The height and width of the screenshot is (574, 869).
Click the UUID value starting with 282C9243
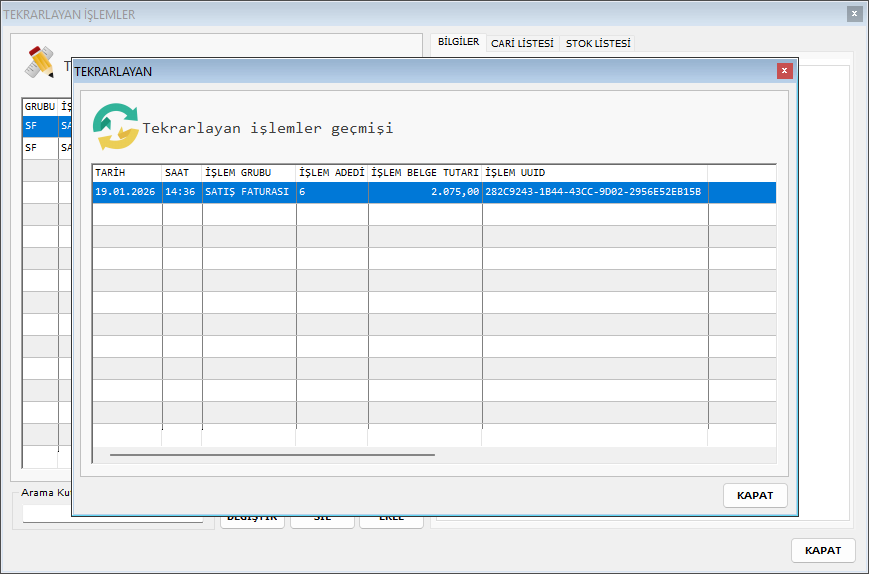[x=593, y=192]
